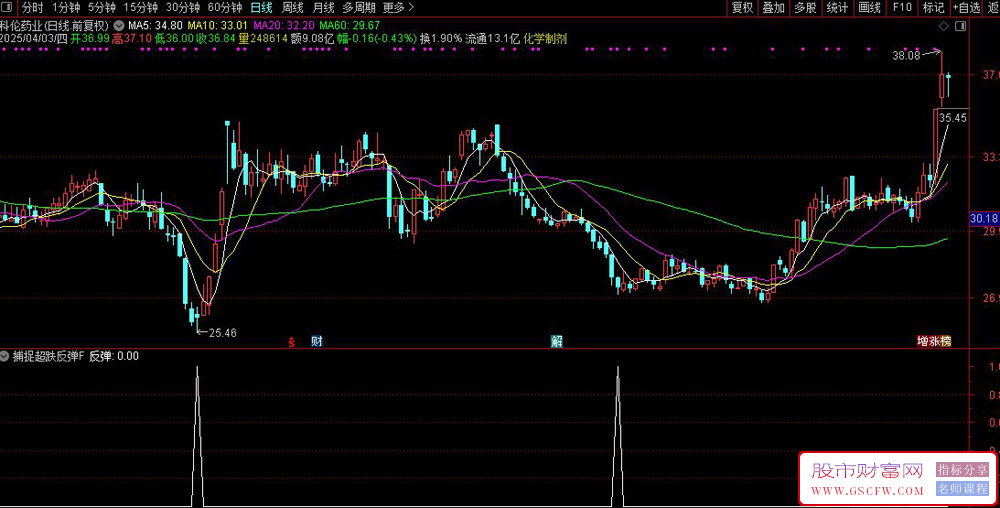Click the second rebound signal spike
The image size is (1000, 508).
click(x=617, y=435)
